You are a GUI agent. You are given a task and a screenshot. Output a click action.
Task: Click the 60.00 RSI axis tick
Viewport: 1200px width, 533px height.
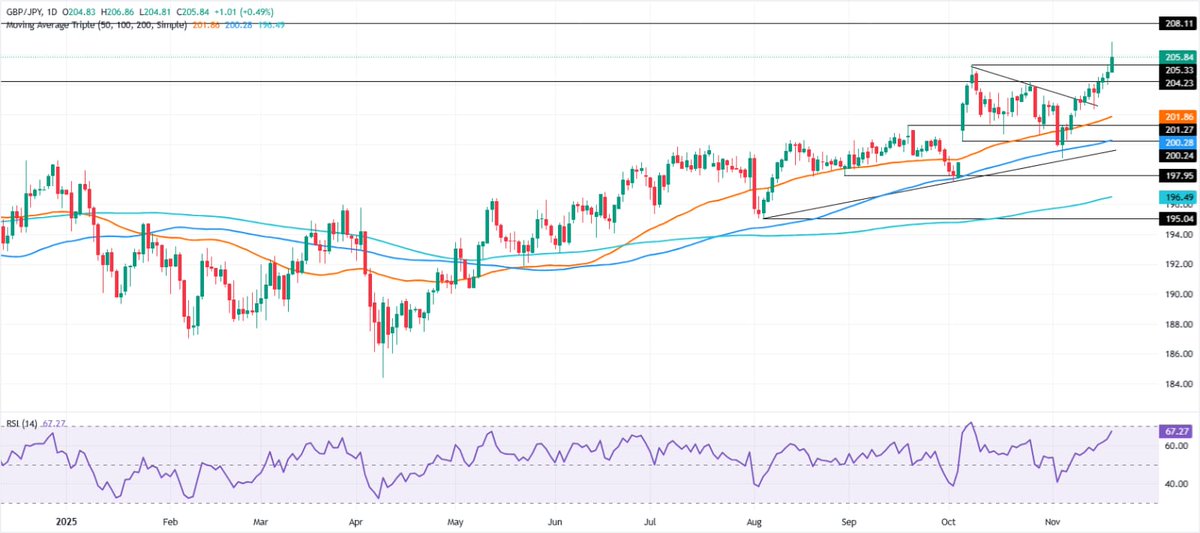click(x=1177, y=446)
